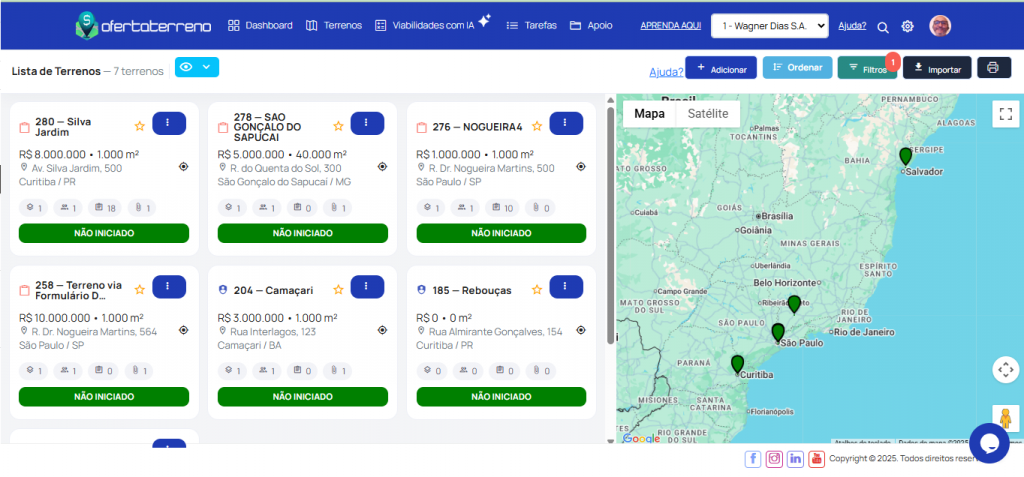Expand the chevron next to the eye icon
The width and height of the screenshot is (1024, 477).
207,67
